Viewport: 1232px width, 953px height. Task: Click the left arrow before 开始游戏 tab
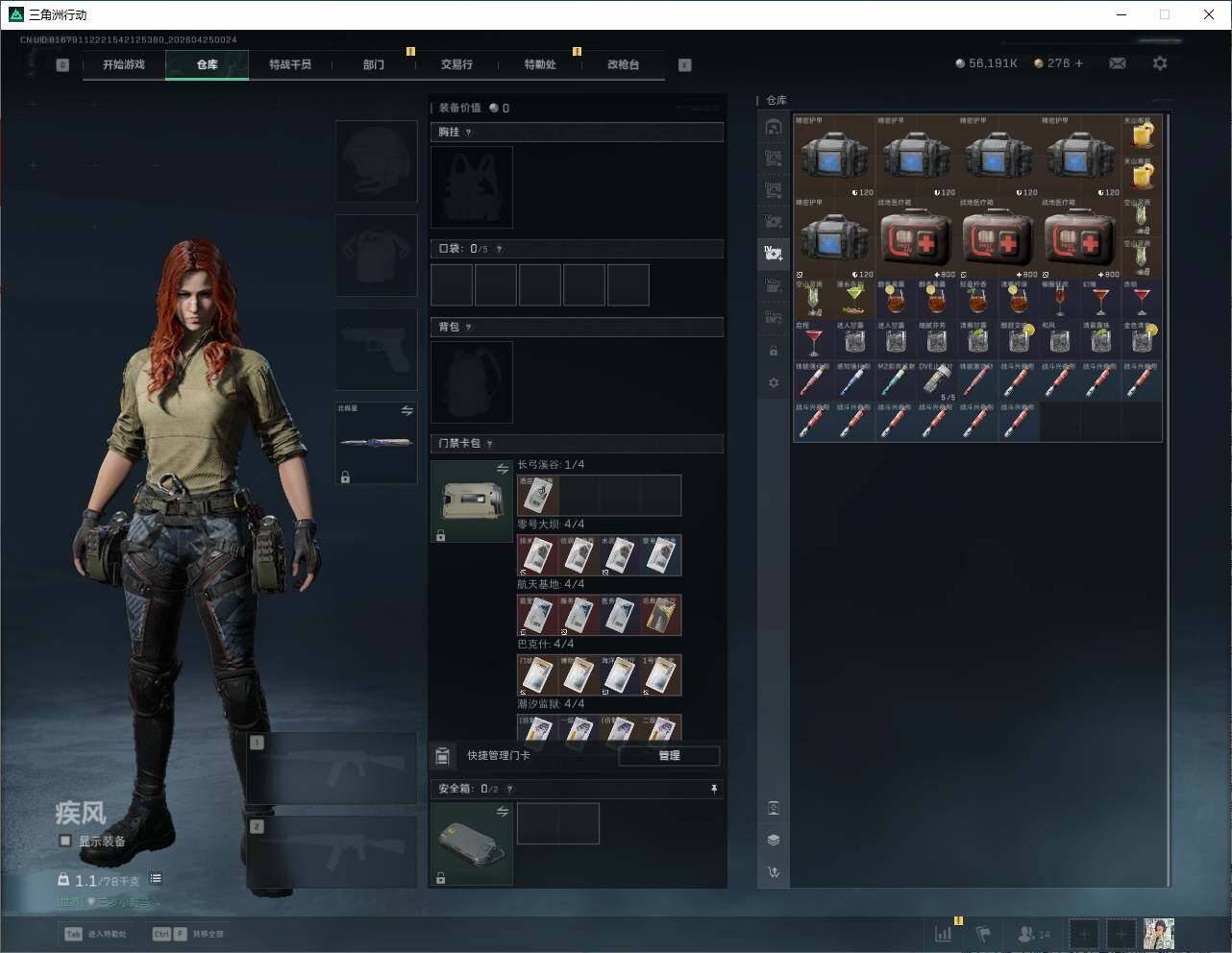(62, 65)
